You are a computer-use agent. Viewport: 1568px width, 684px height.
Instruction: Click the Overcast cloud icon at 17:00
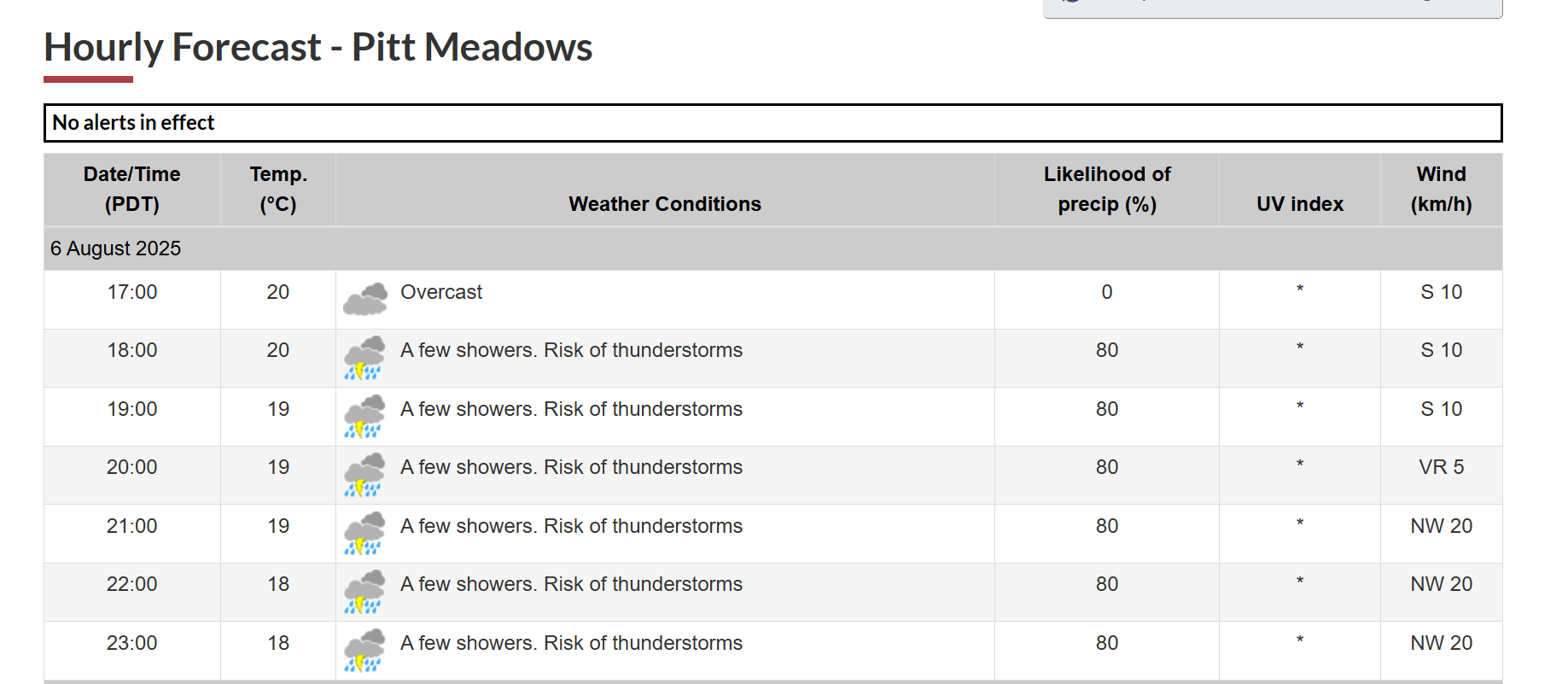point(364,299)
